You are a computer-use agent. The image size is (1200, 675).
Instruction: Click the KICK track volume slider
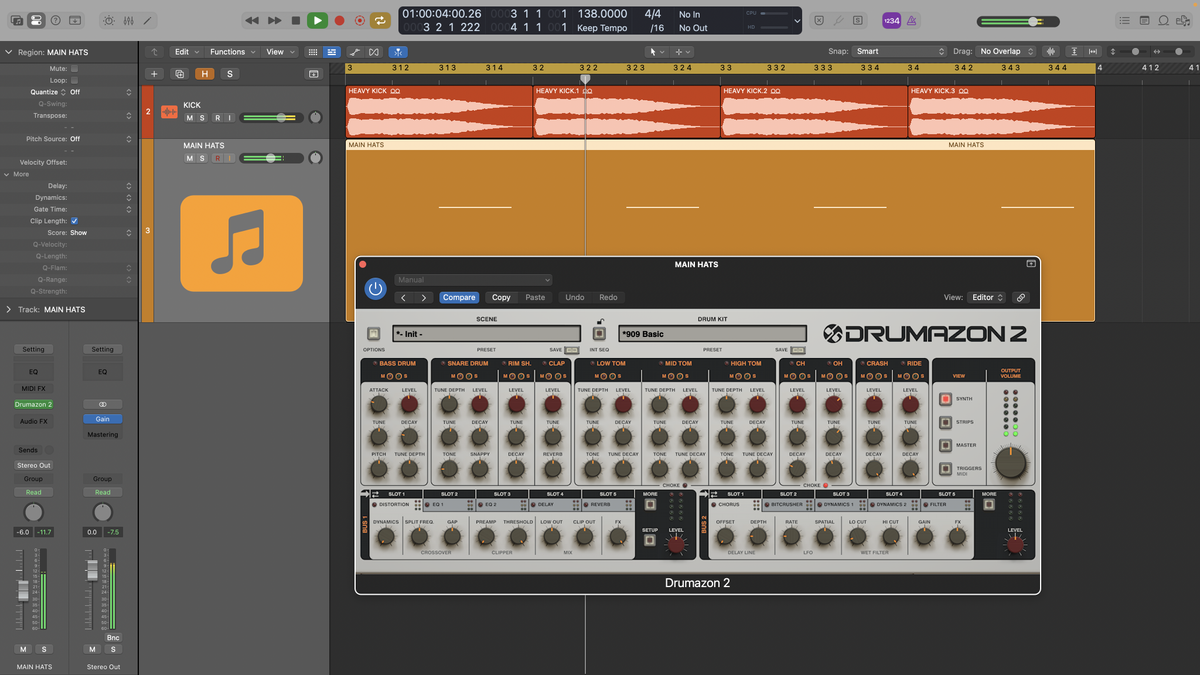[272, 118]
